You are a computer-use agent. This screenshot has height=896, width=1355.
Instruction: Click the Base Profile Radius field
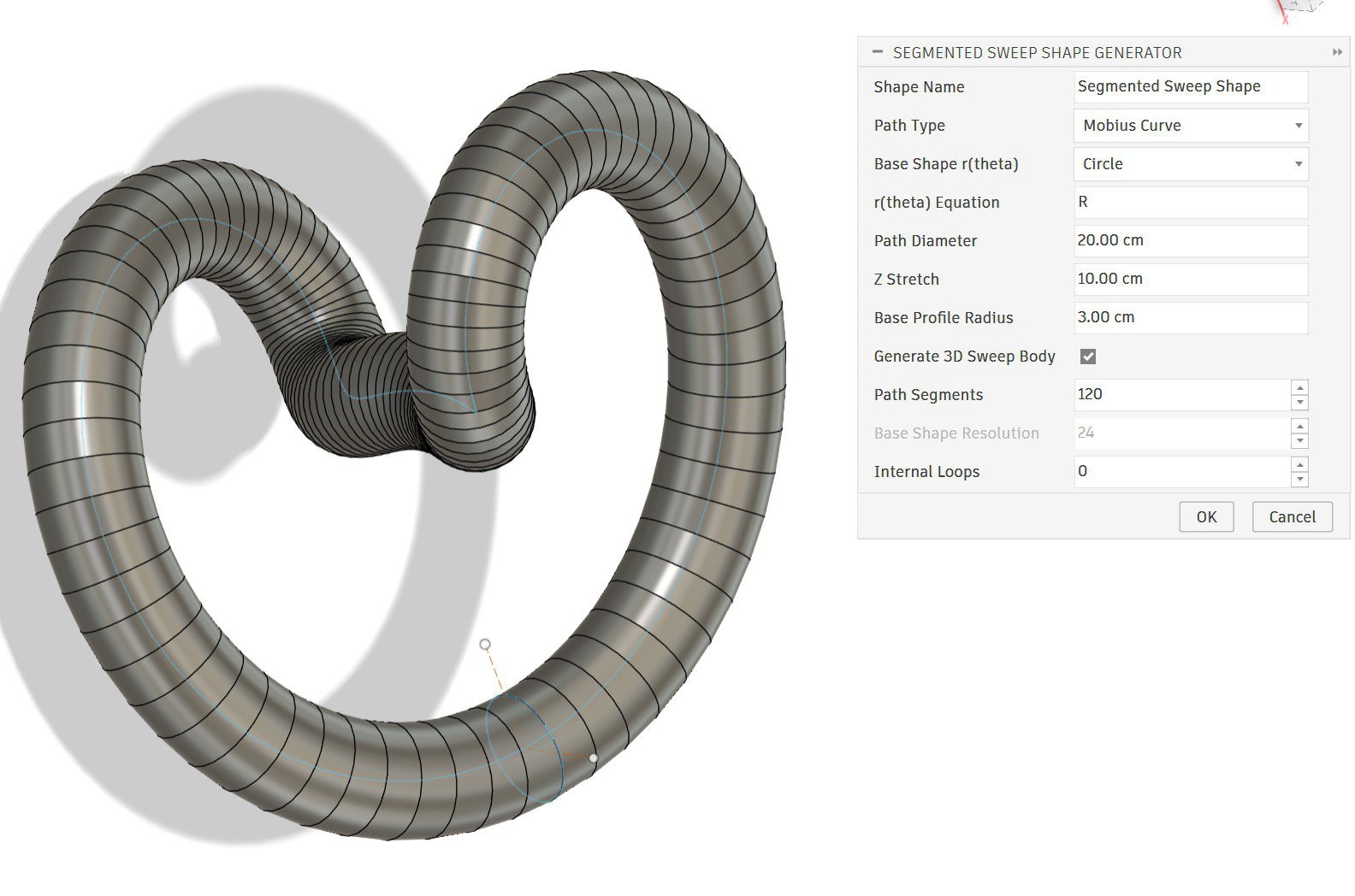[1190, 318]
